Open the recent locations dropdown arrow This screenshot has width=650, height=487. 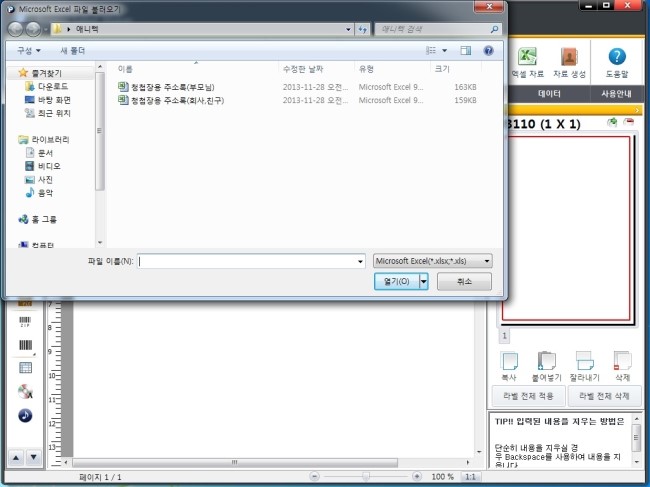(x=46, y=30)
